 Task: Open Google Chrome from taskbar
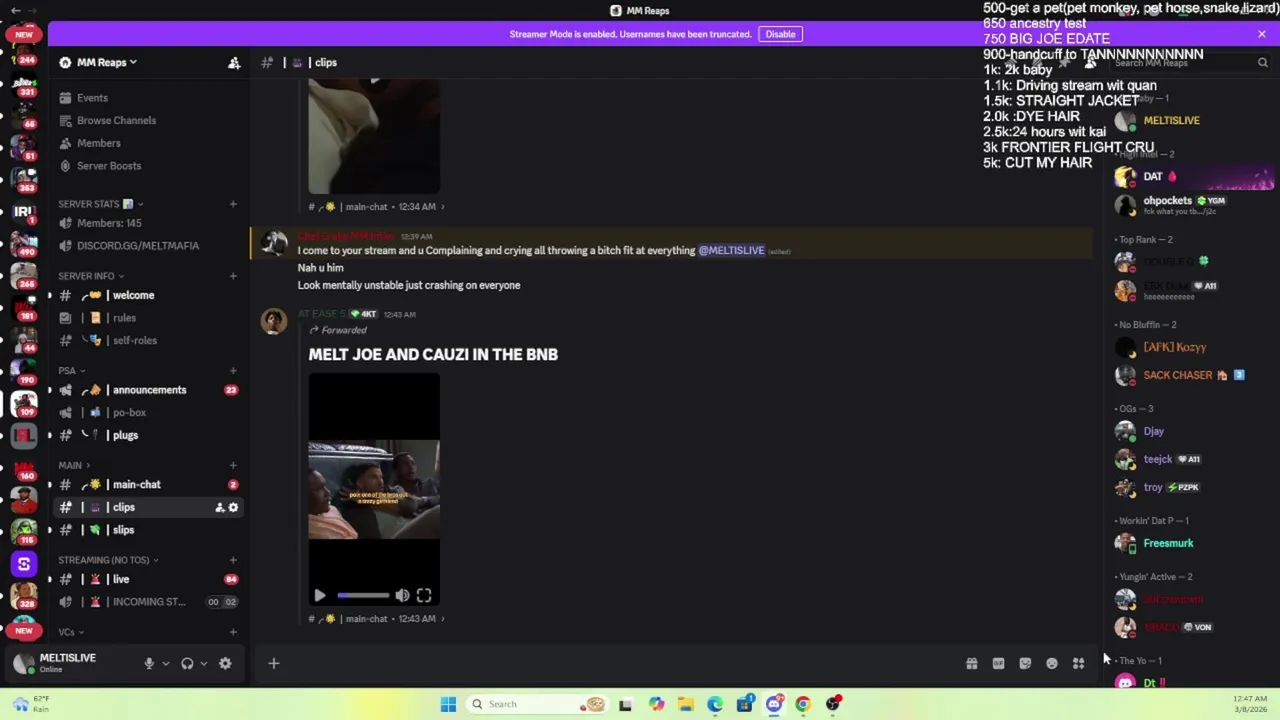coord(803,704)
